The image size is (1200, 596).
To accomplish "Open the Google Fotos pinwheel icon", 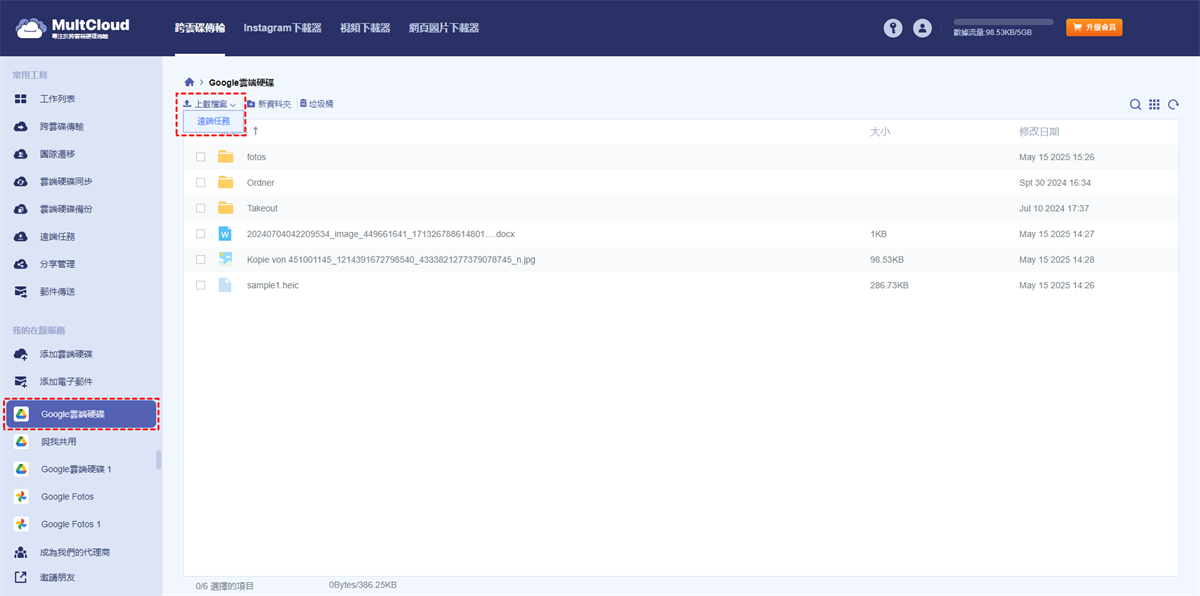I will point(20,497).
